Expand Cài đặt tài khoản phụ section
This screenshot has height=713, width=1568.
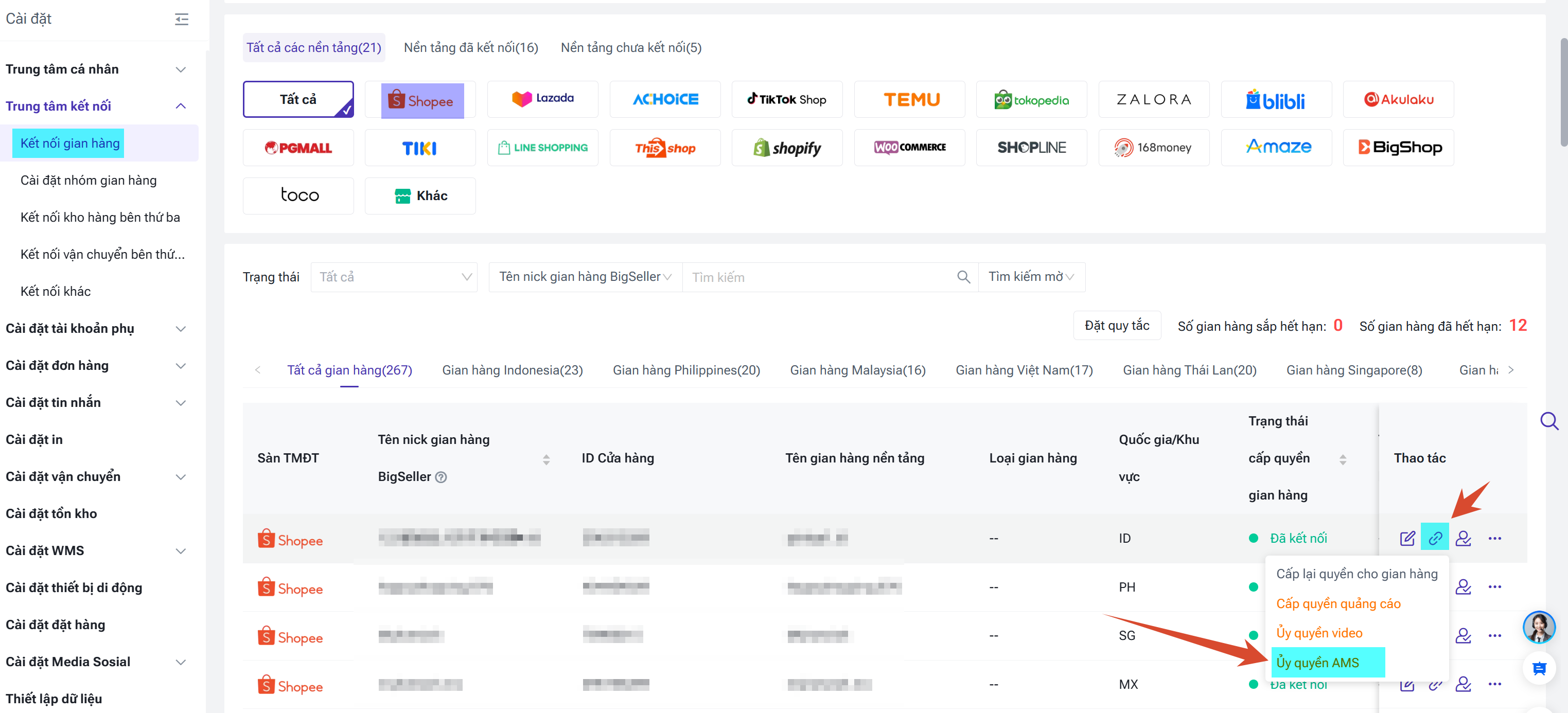pos(180,329)
